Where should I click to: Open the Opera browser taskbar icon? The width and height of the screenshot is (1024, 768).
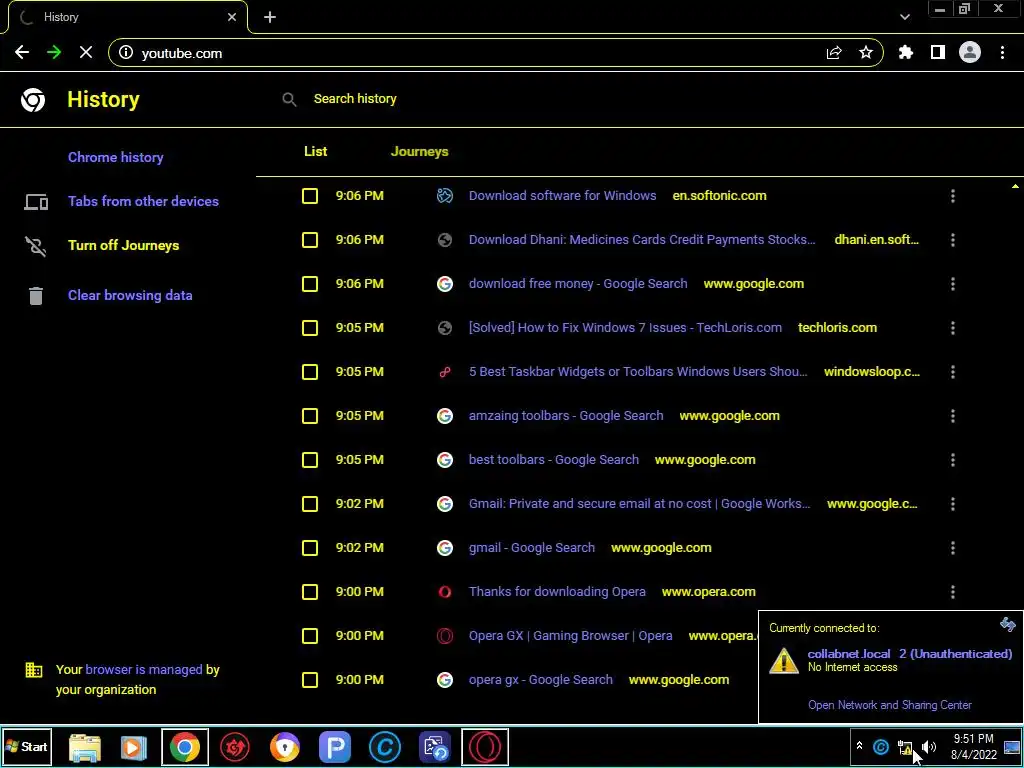coord(485,747)
